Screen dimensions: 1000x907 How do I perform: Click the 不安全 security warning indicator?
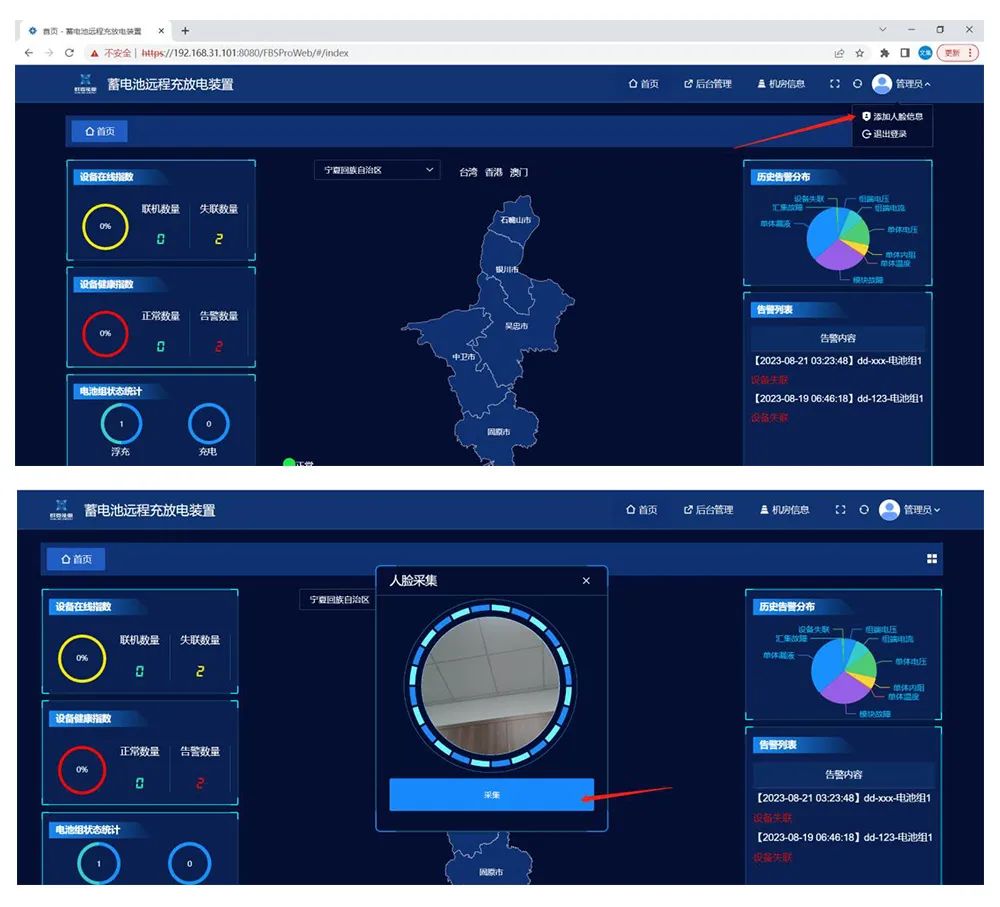pyautogui.click(x=111, y=53)
